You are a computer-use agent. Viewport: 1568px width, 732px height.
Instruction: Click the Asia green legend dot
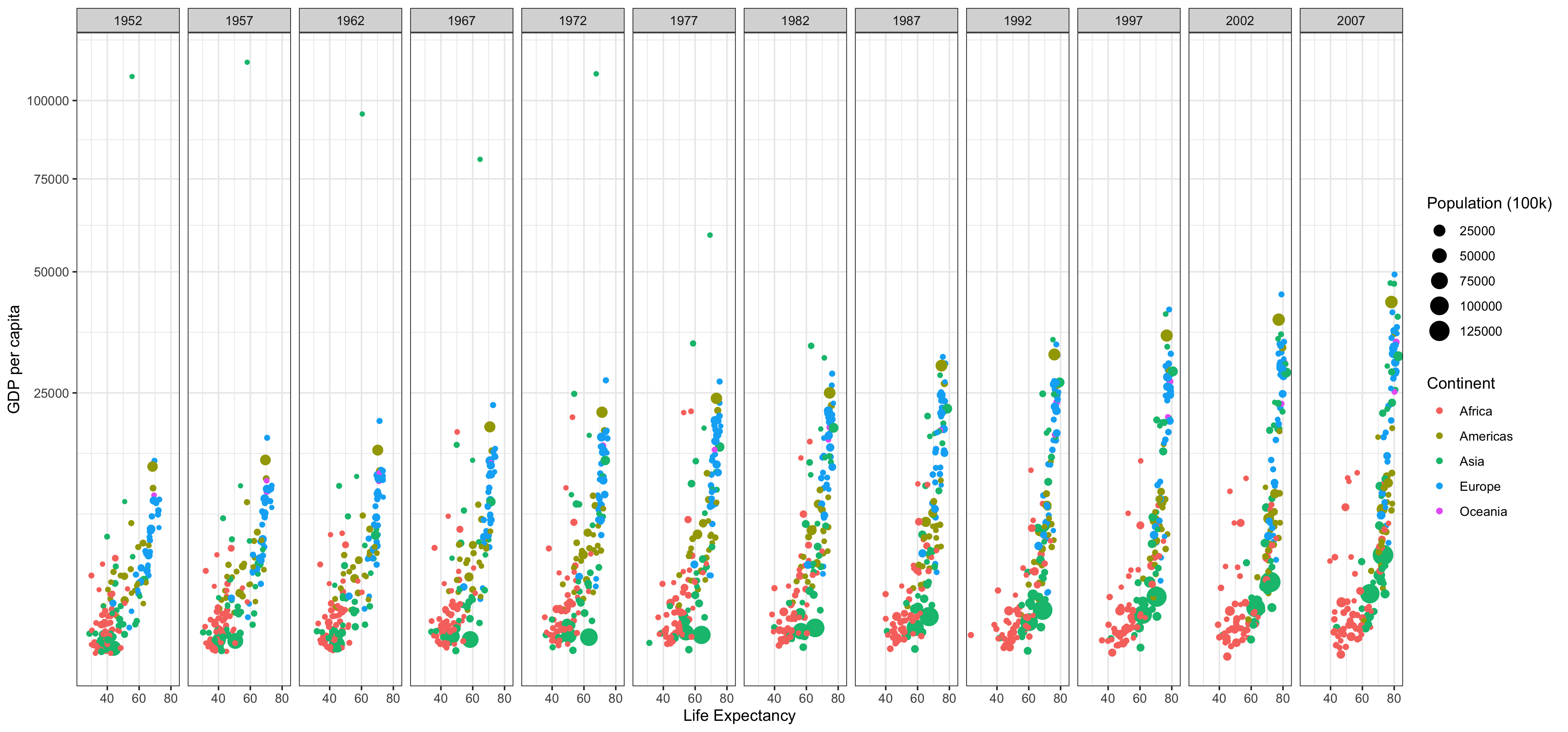(1439, 461)
